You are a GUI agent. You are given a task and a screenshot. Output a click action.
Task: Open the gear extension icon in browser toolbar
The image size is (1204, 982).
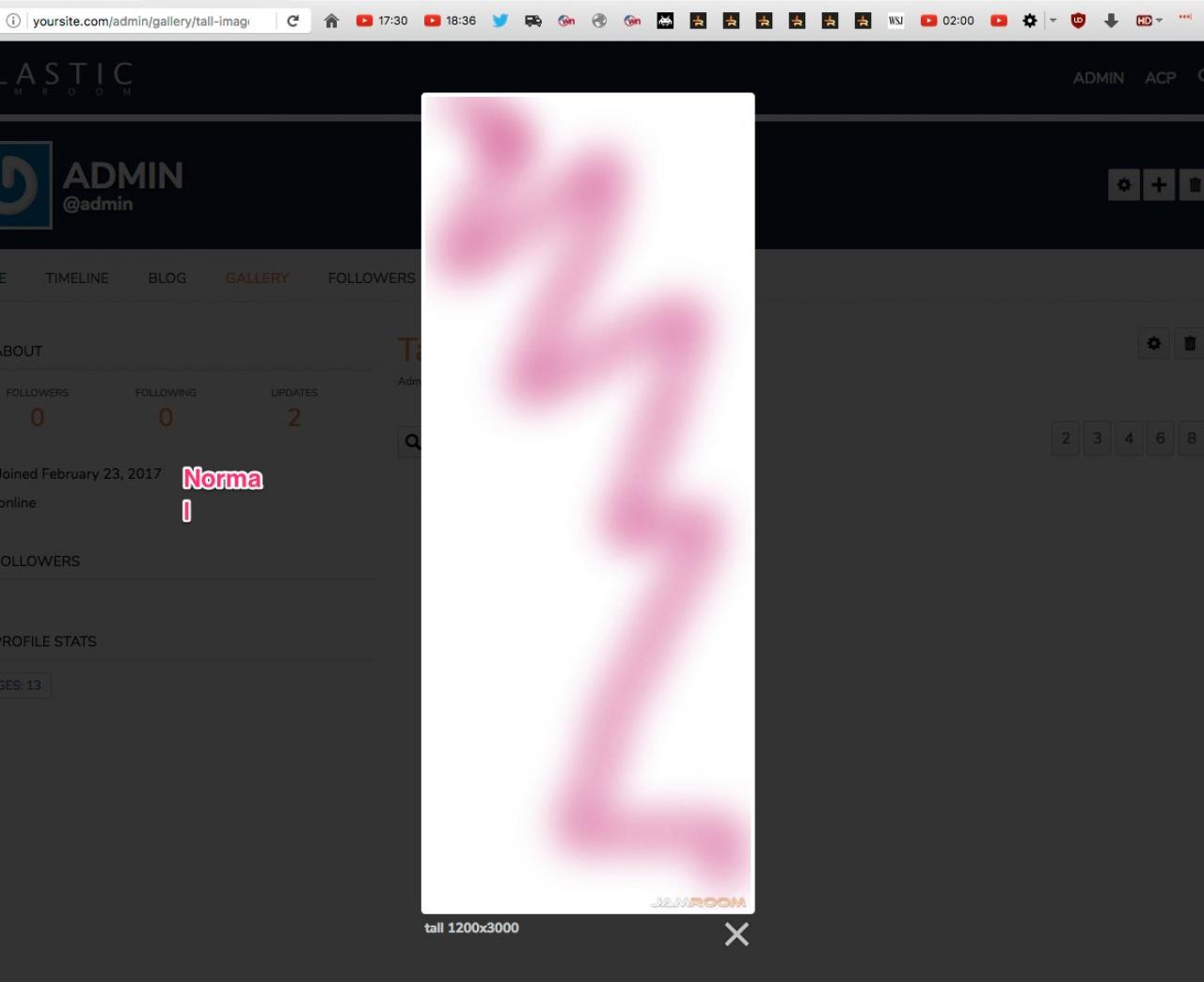1030,21
